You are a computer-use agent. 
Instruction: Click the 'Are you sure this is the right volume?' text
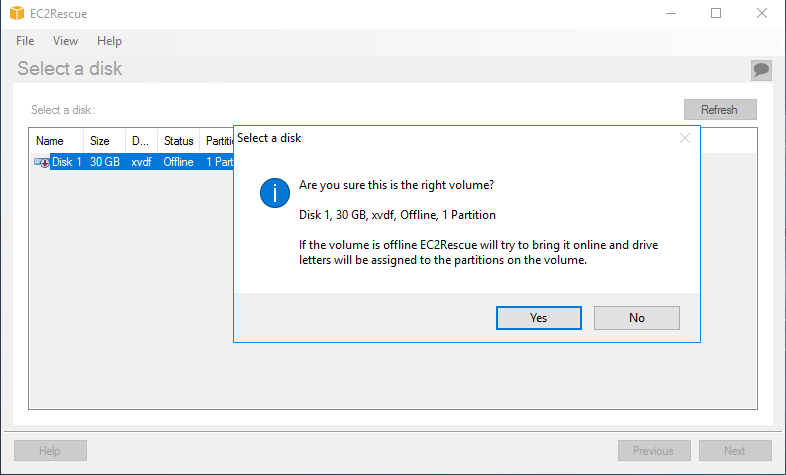(397, 185)
